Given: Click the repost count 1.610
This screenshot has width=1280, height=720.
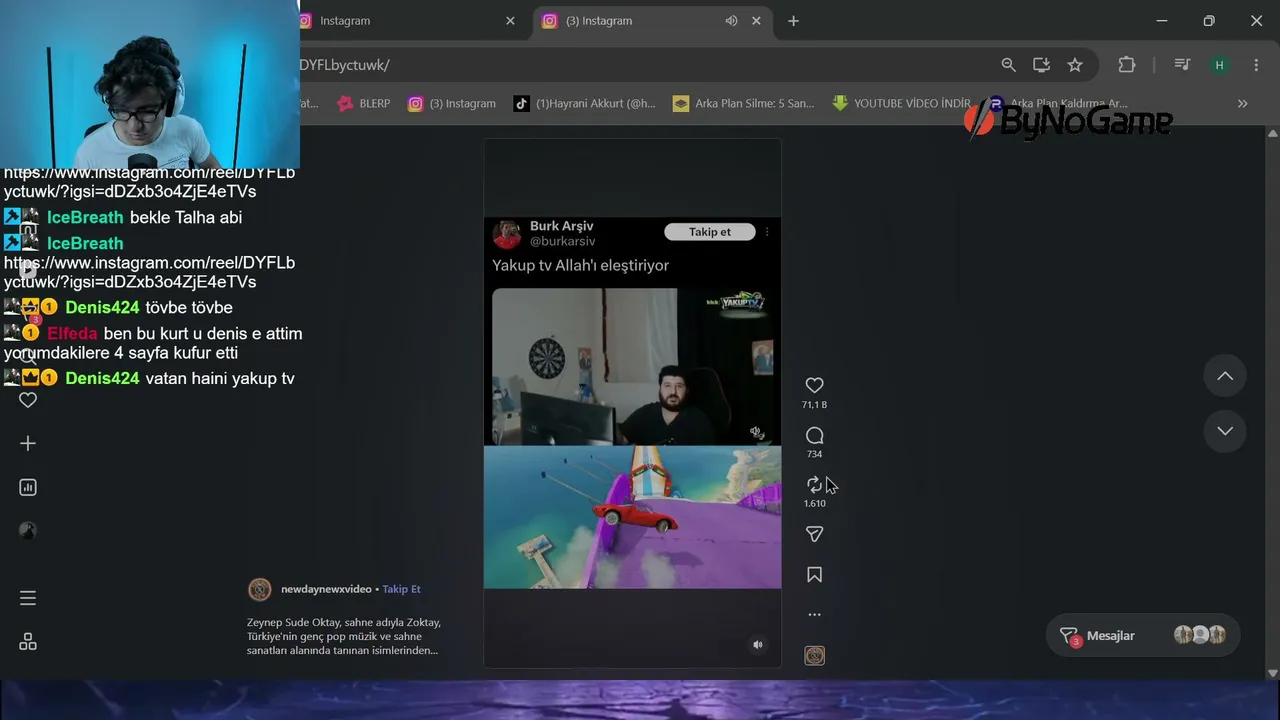Looking at the screenshot, I should pyautogui.click(x=814, y=504).
